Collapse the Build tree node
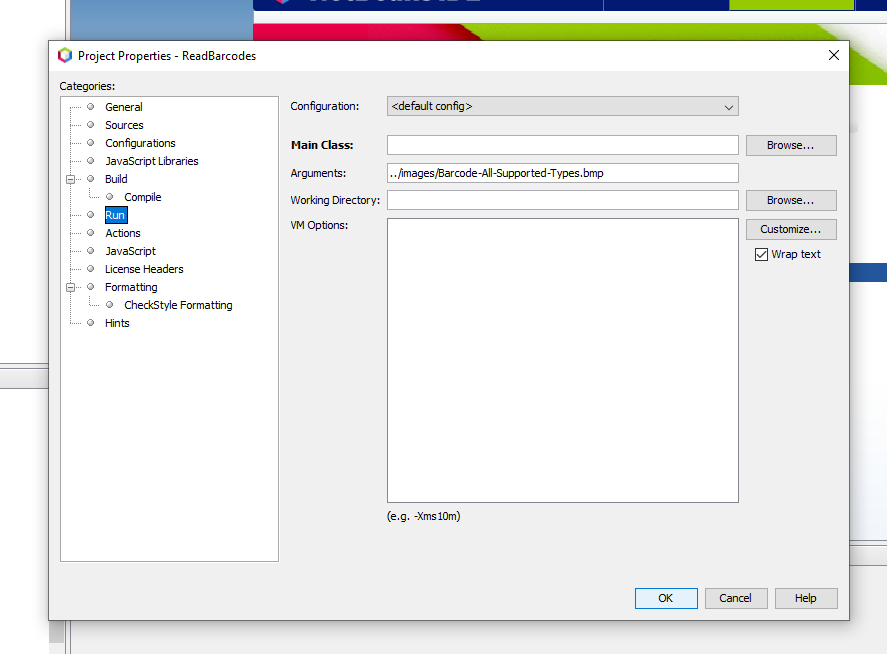 click(x=69, y=179)
